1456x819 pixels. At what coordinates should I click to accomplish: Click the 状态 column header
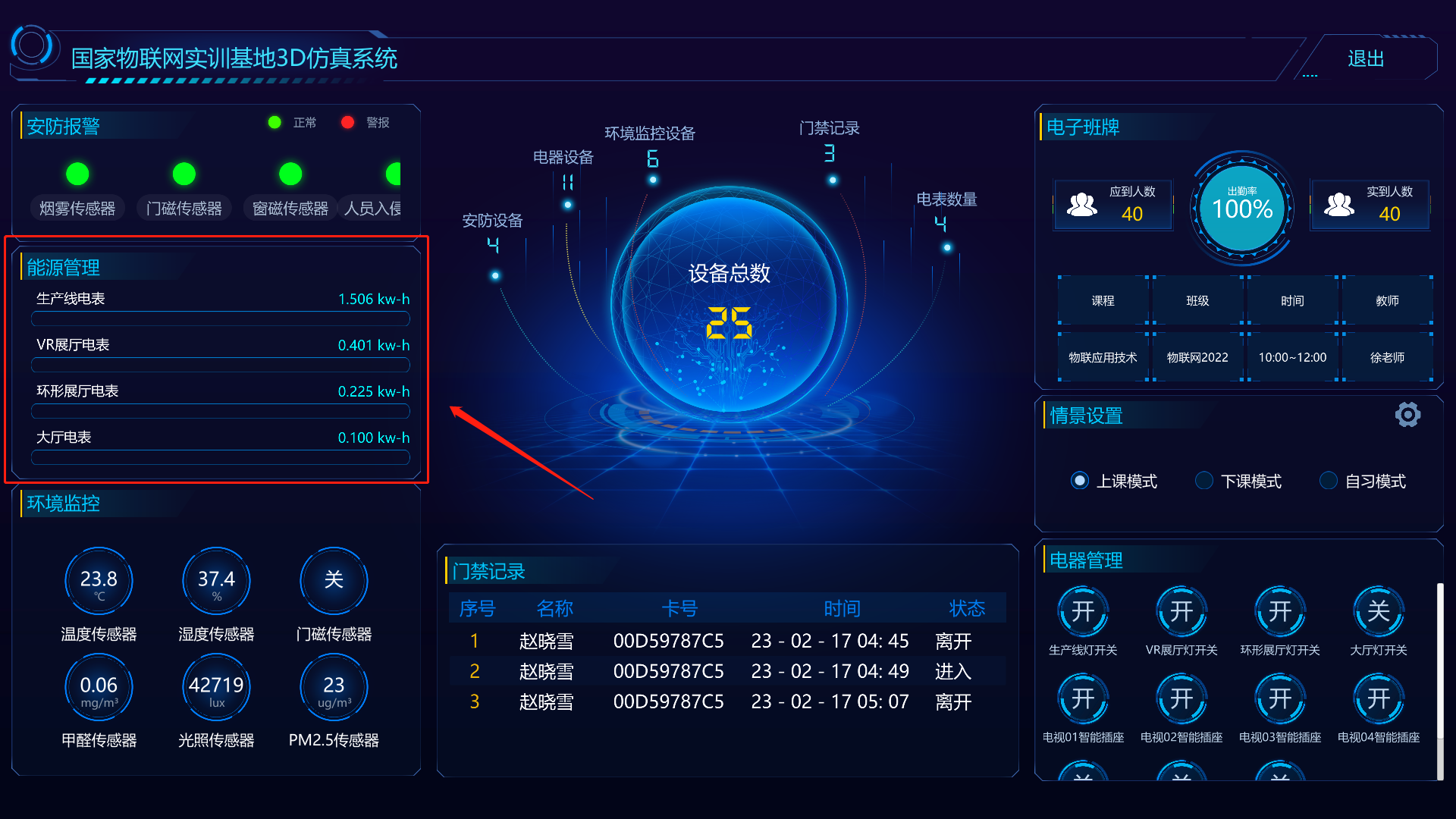tap(967, 608)
